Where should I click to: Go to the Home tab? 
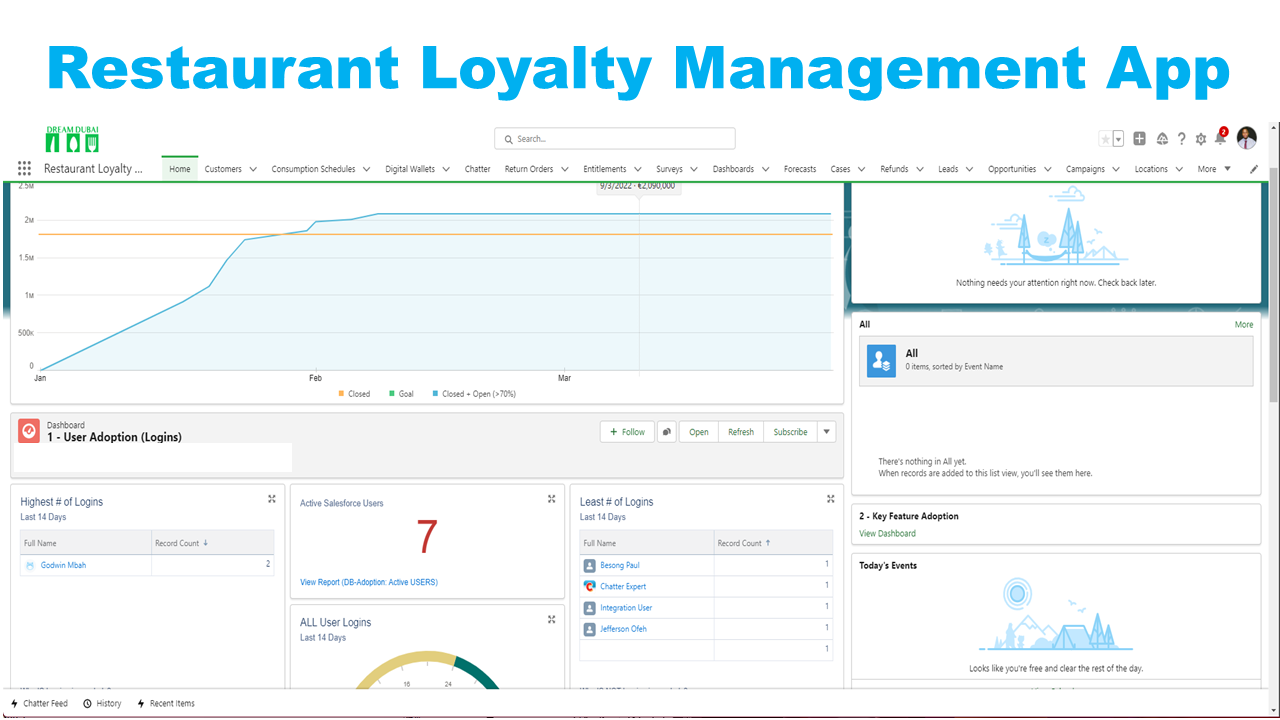180,169
